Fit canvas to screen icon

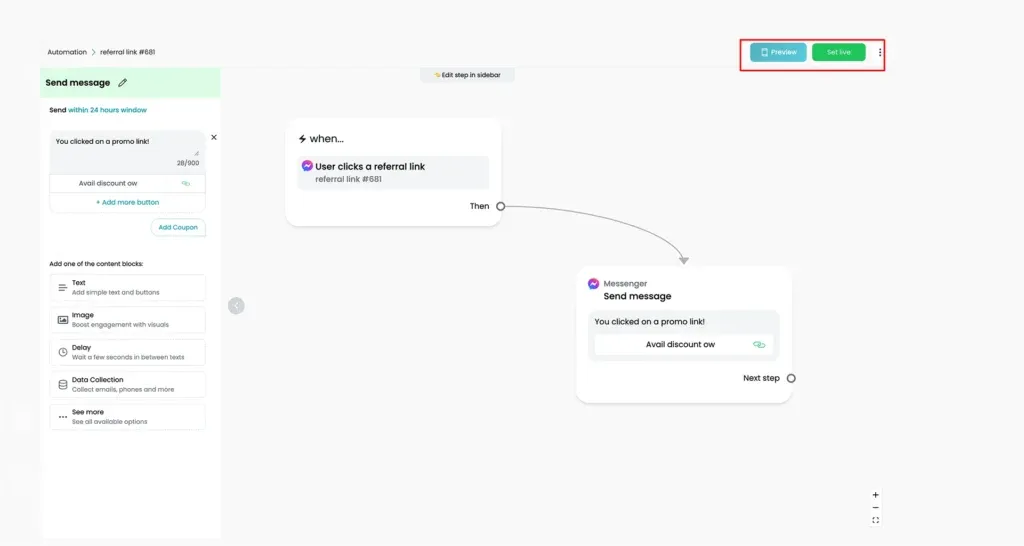[x=875, y=521]
